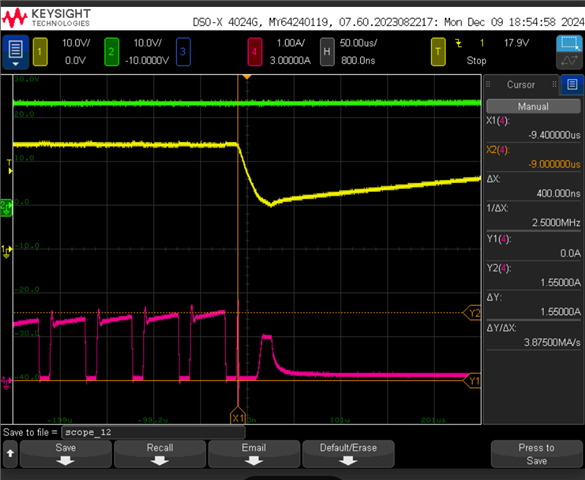Click the Email softkey
Screen dimensions: 585x480
point(254,454)
